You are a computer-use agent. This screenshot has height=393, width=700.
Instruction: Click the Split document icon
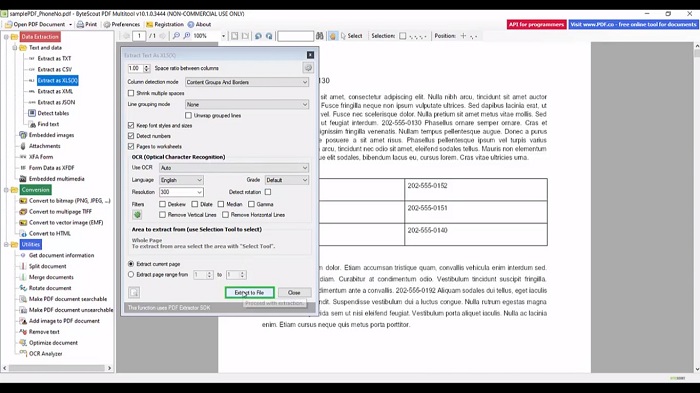[x=23, y=266]
